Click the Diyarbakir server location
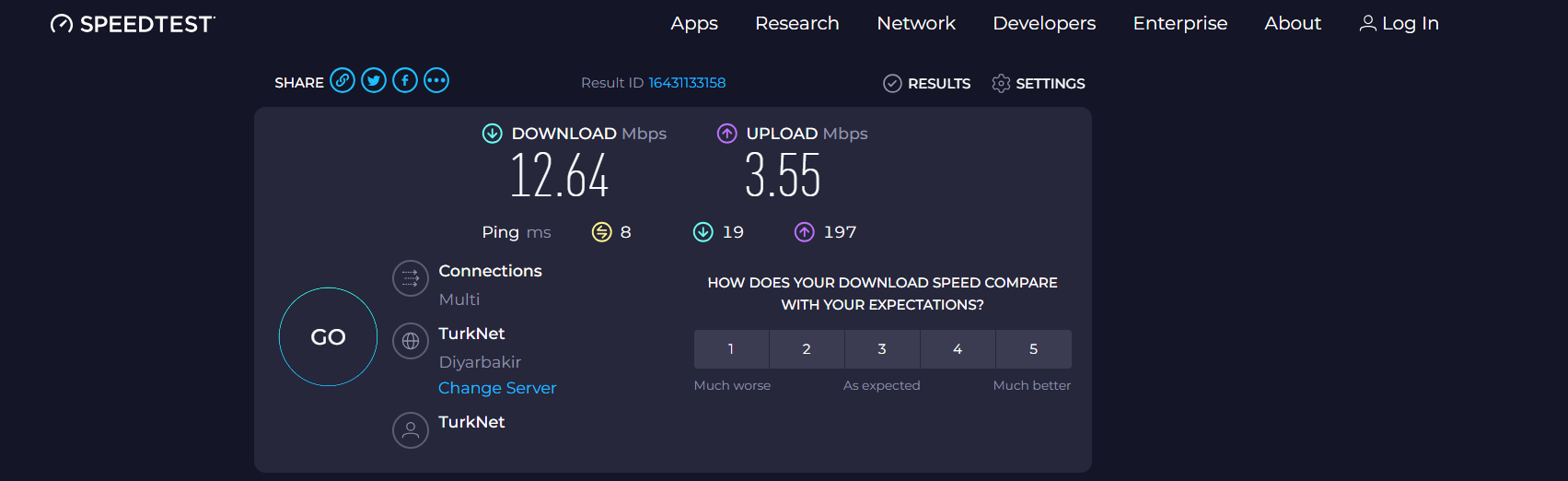The width and height of the screenshot is (1568, 481). [480, 362]
